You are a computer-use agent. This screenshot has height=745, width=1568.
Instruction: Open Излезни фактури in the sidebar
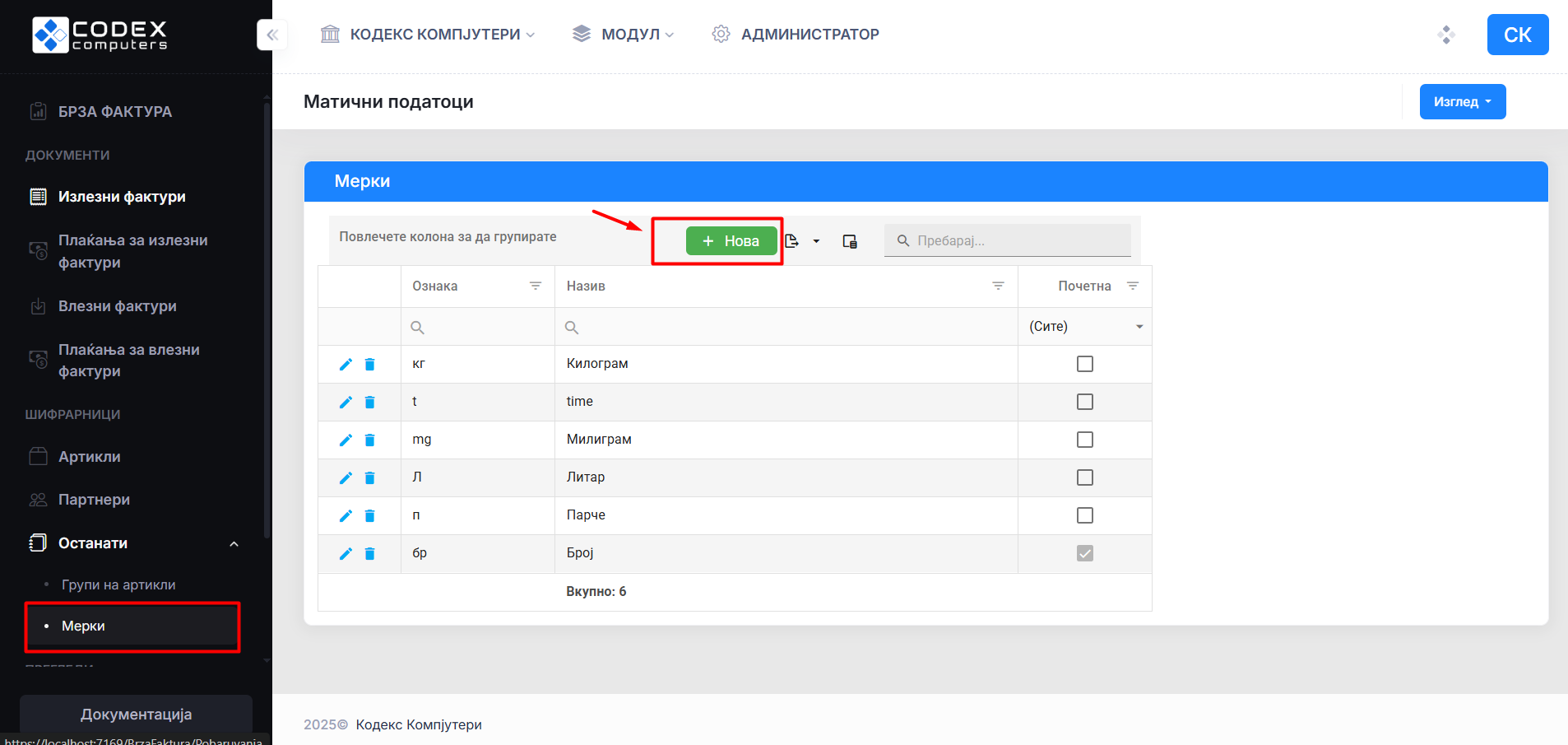coord(122,197)
